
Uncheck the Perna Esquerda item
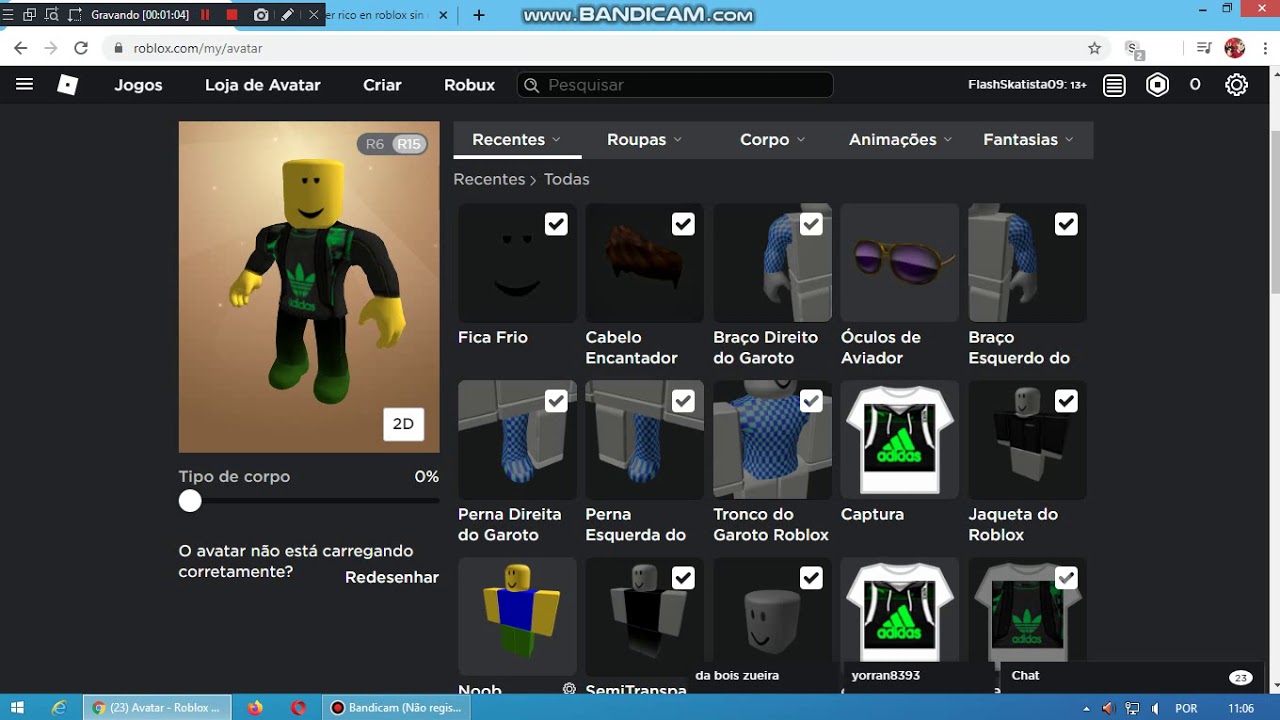(x=683, y=401)
